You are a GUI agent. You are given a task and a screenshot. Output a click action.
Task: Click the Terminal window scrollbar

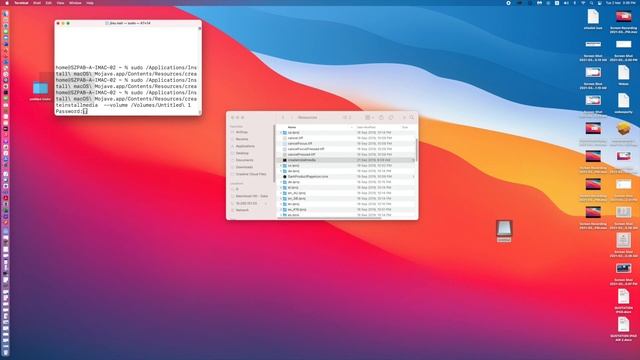(200, 70)
